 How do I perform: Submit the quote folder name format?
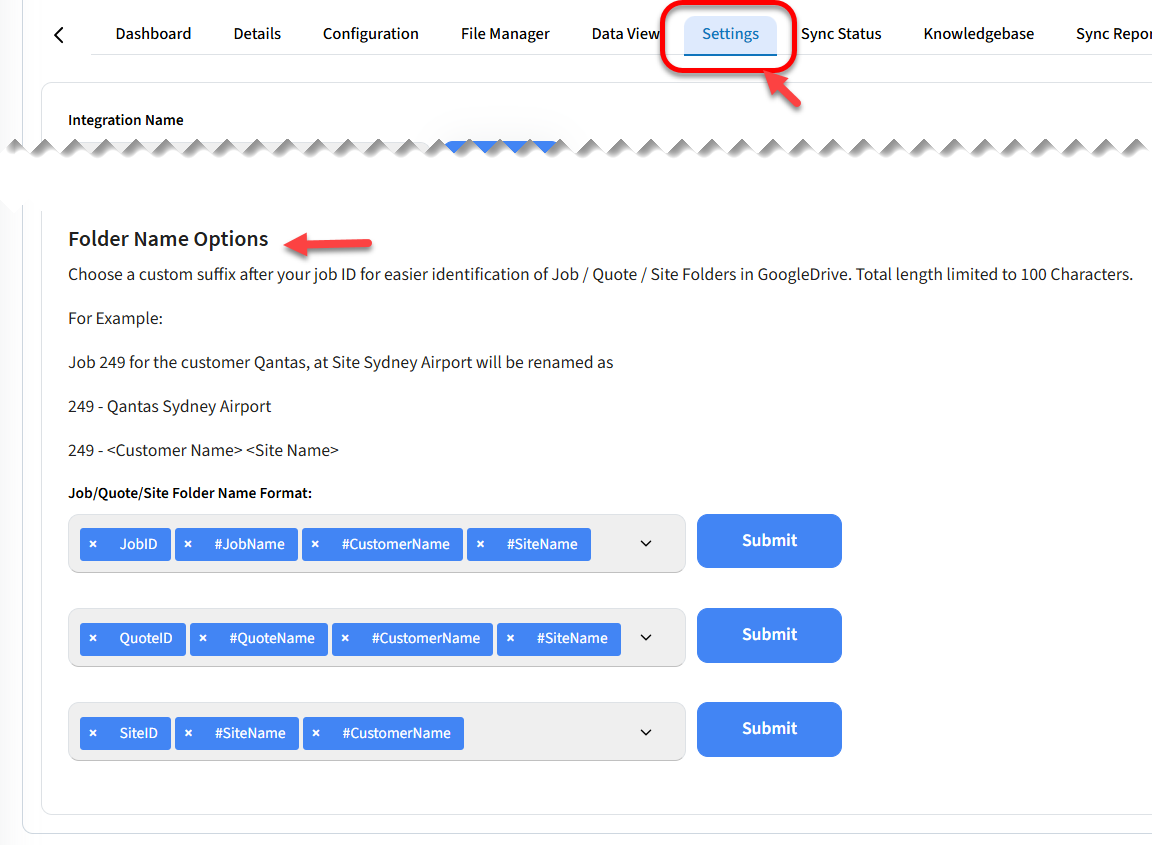click(x=769, y=635)
